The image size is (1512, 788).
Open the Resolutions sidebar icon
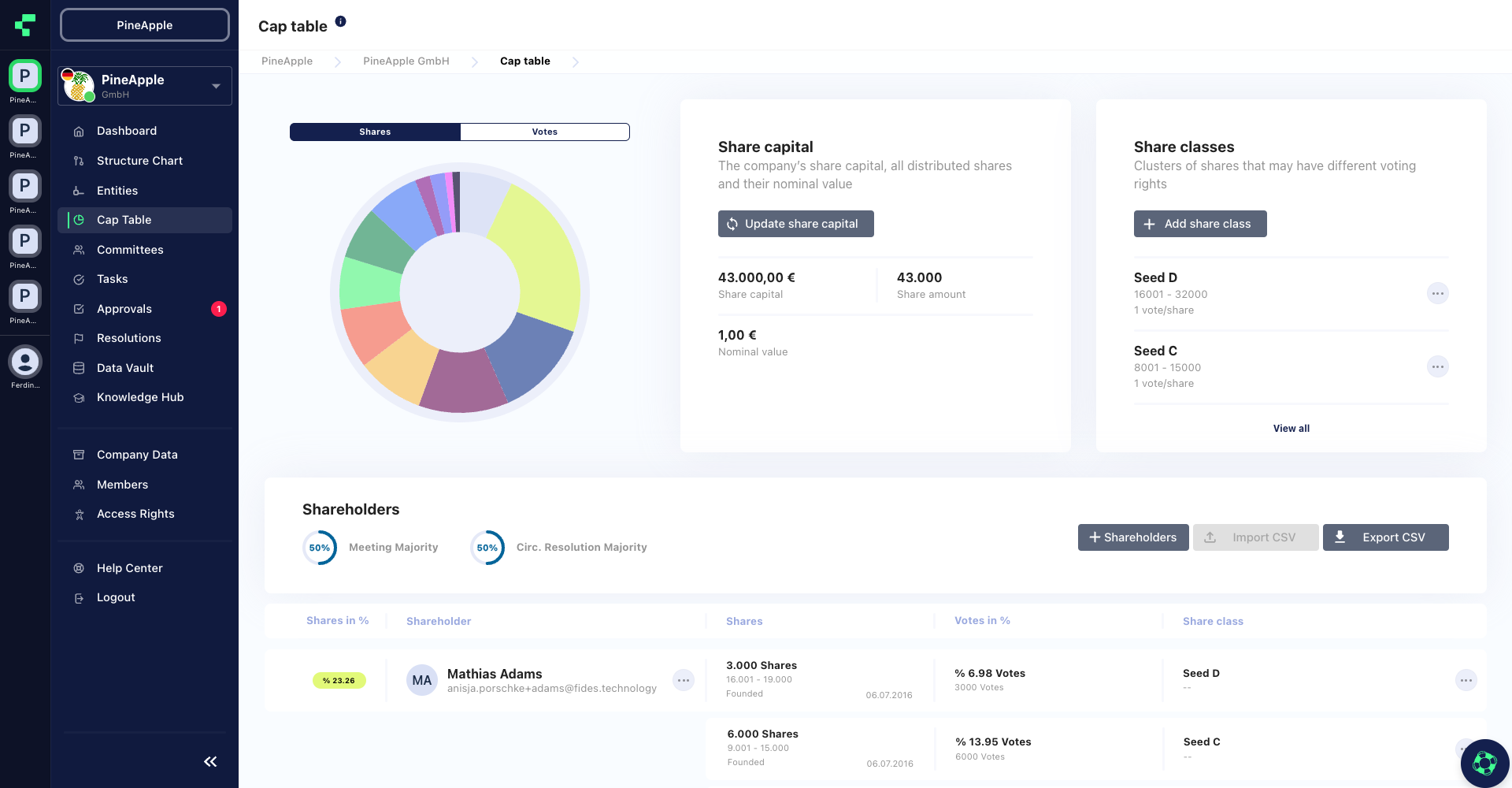(x=79, y=338)
